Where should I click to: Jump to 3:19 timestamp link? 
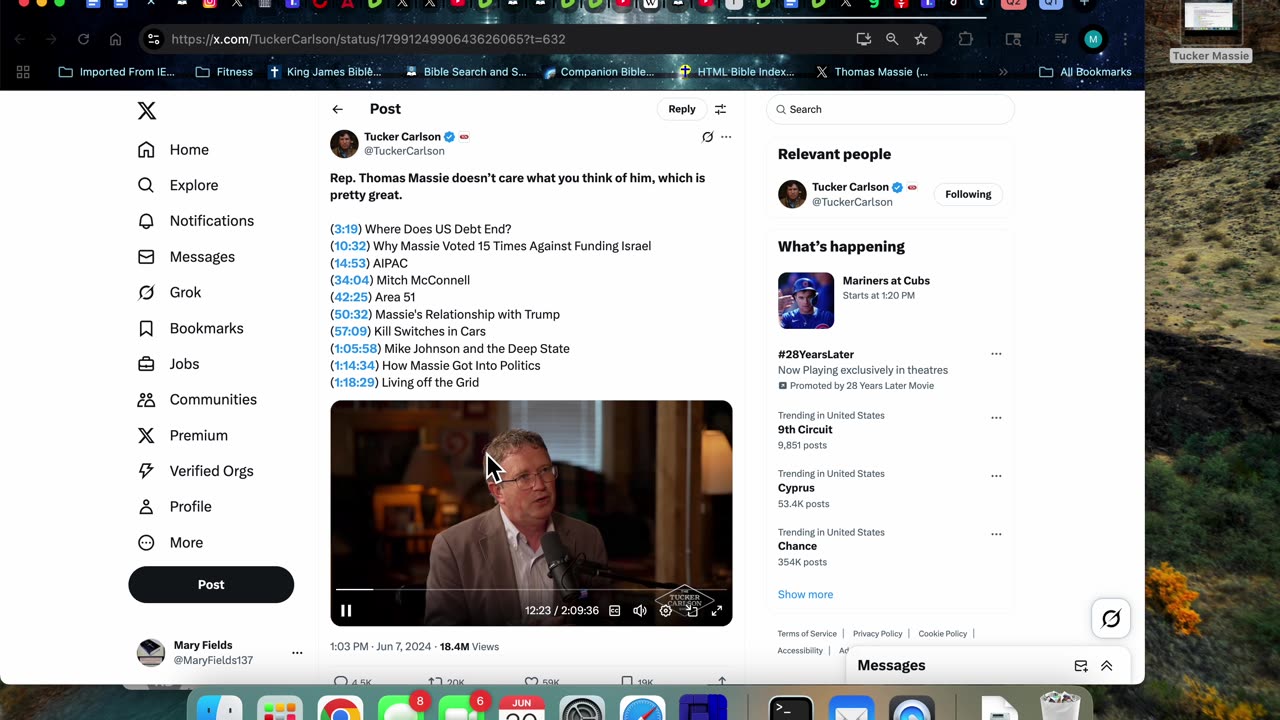346,229
